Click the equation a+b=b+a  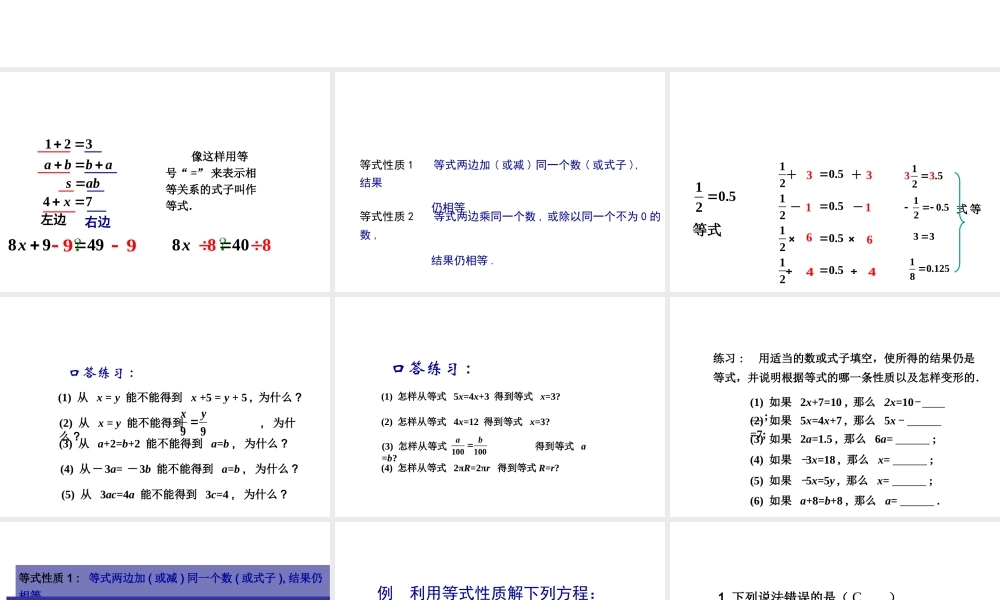click(78, 165)
